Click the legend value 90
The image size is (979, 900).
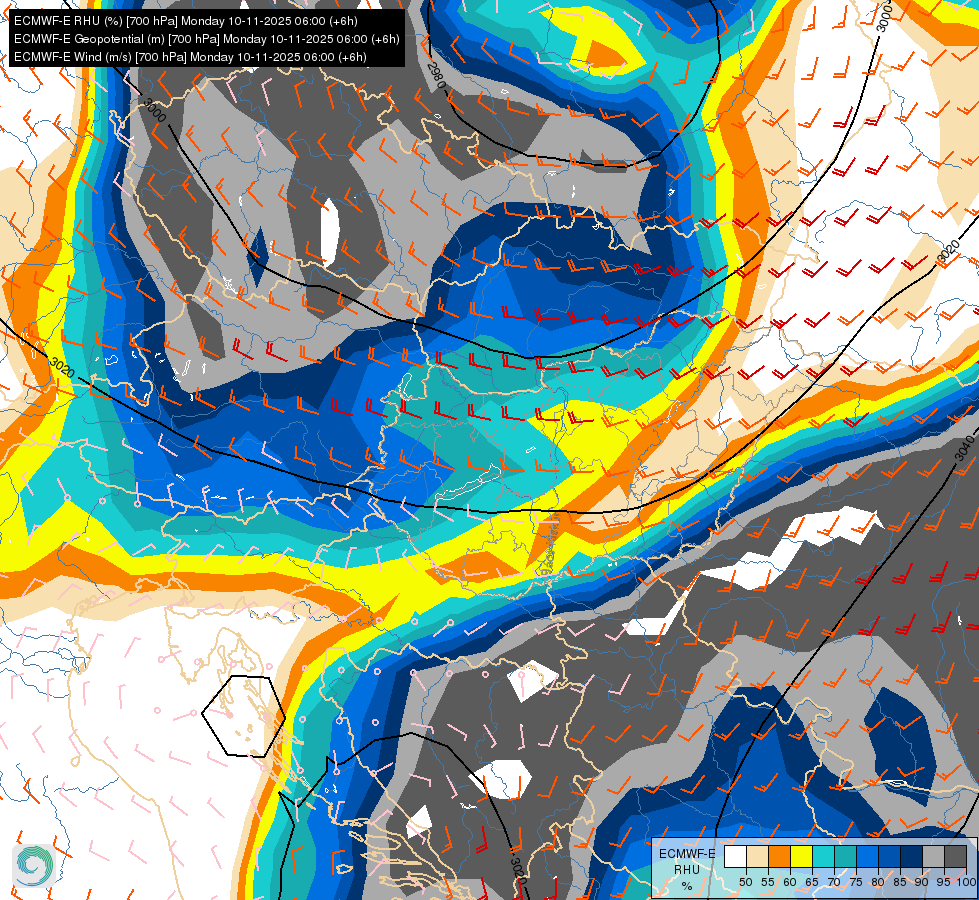coord(922,882)
